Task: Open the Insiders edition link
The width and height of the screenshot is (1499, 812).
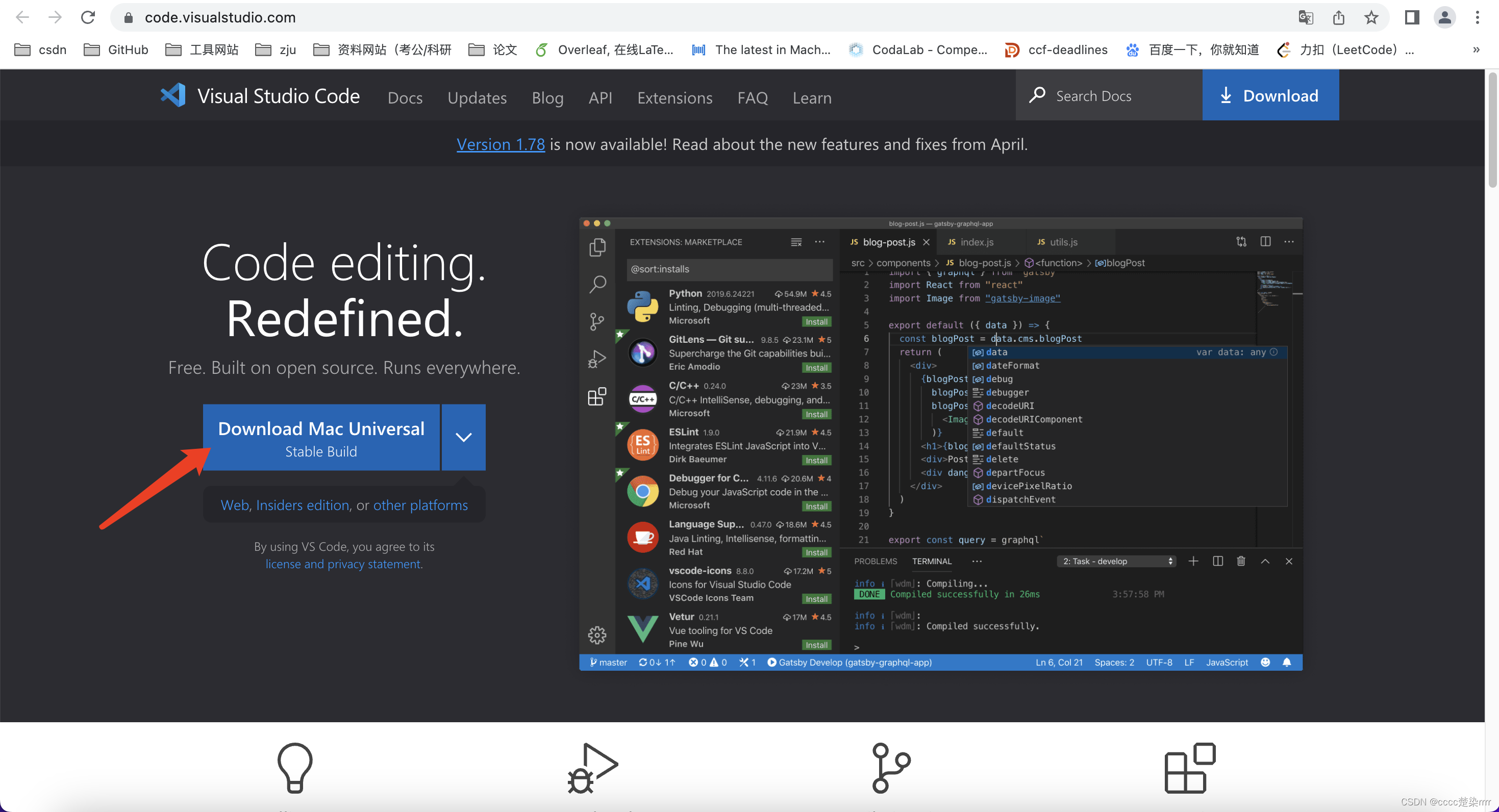Action: coord(303,505)
